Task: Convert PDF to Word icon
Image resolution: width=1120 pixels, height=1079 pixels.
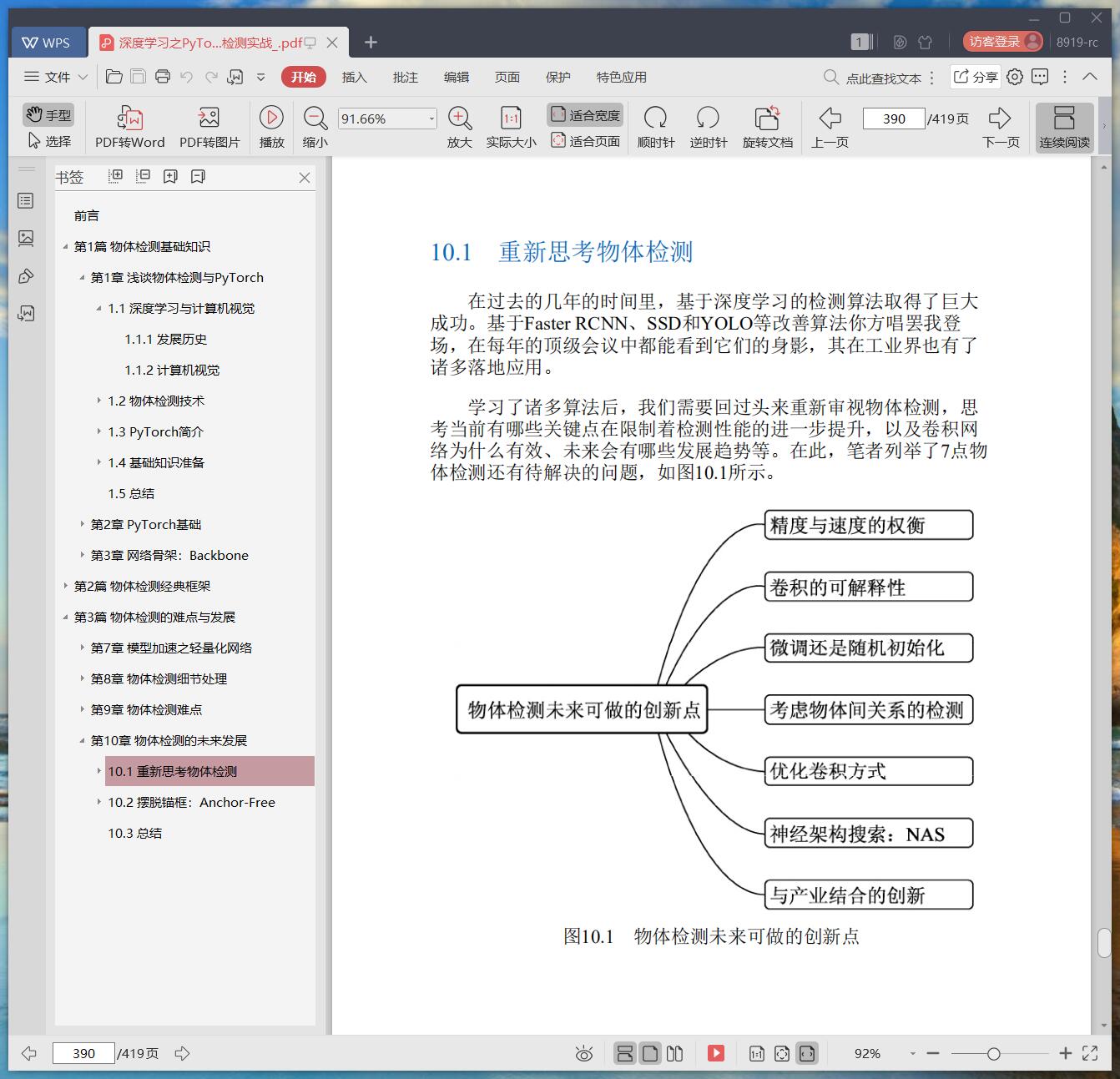Action: (129, 118)
